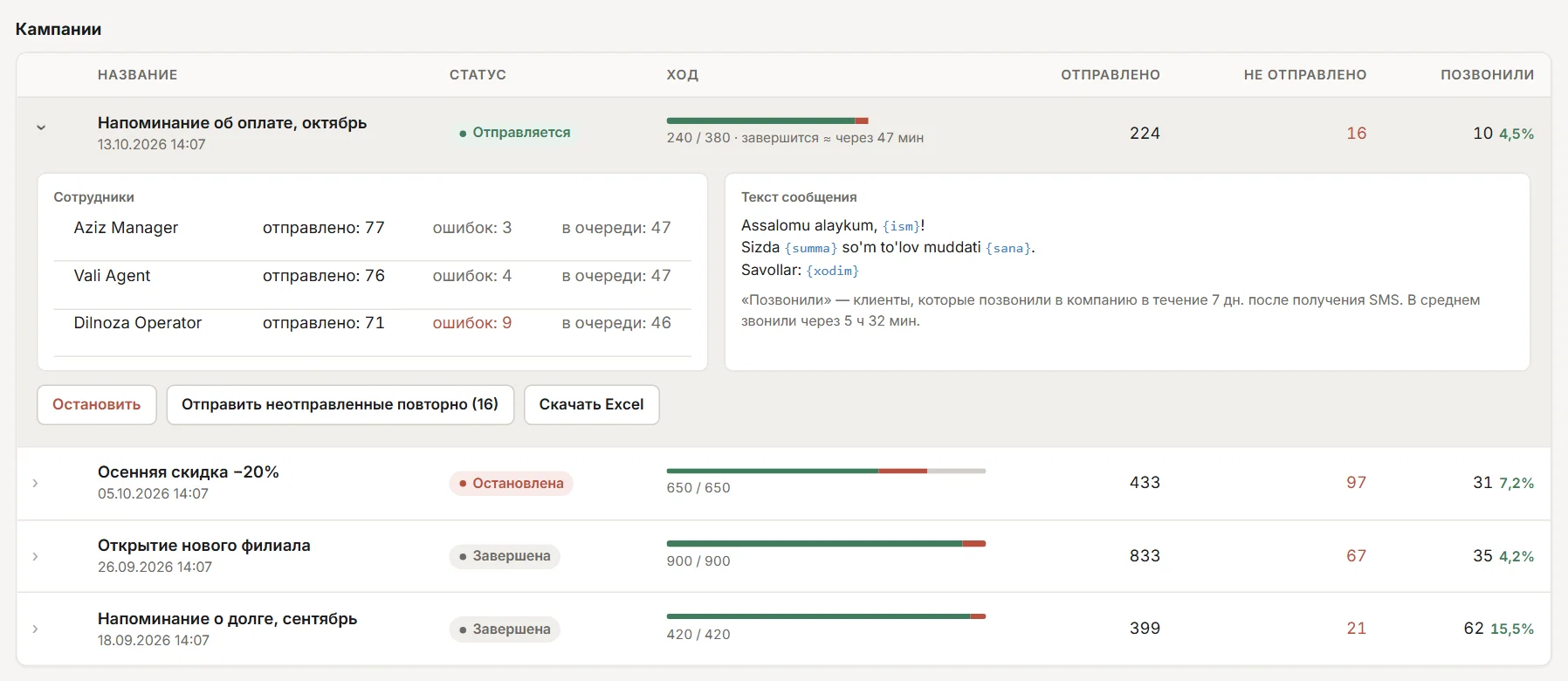Click the progress bar showing 650 / 650

(826, 471)
